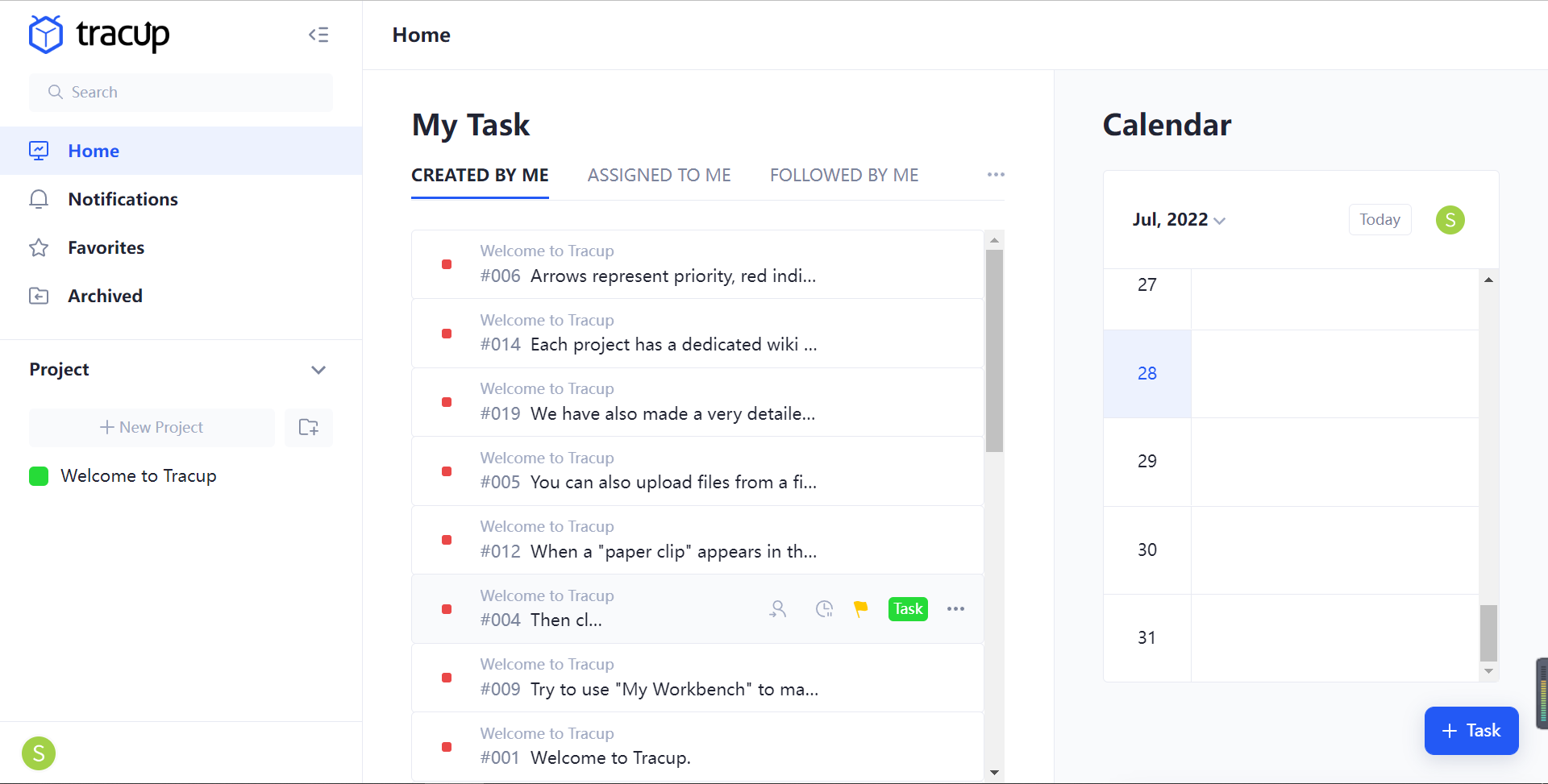Switch to the FOLLOWED BY ME tab
Screen dimensions: 1548x784
(844, 175)
